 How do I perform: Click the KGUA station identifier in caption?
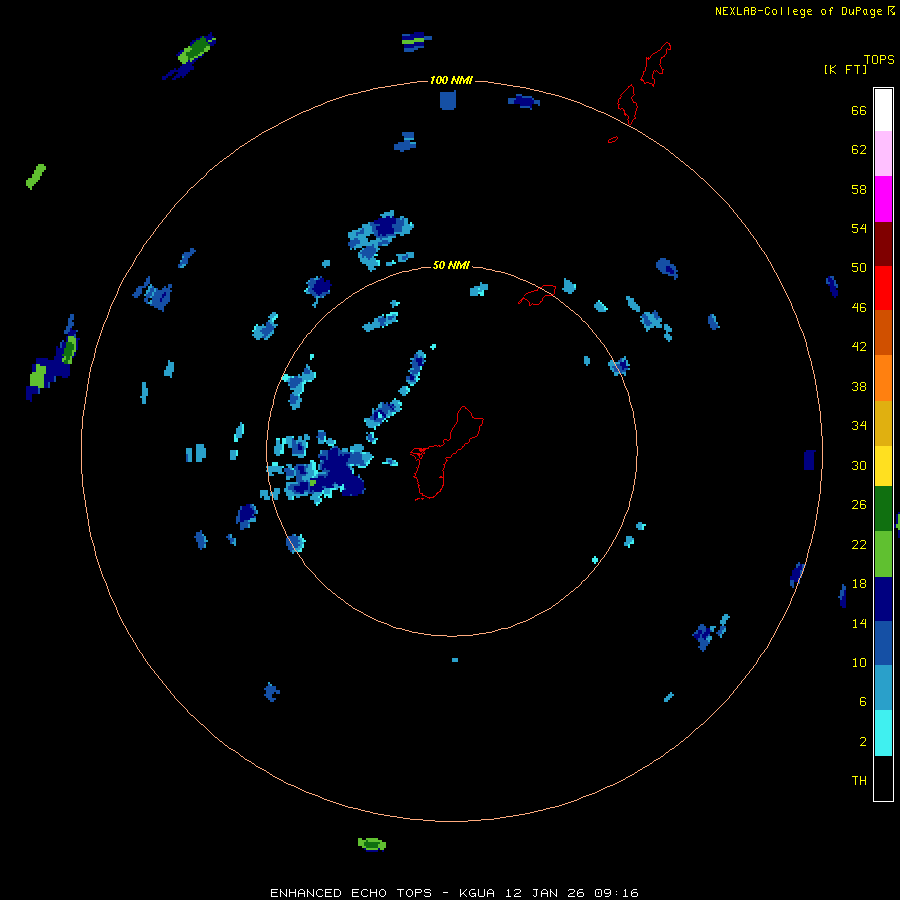click(476, 893)
